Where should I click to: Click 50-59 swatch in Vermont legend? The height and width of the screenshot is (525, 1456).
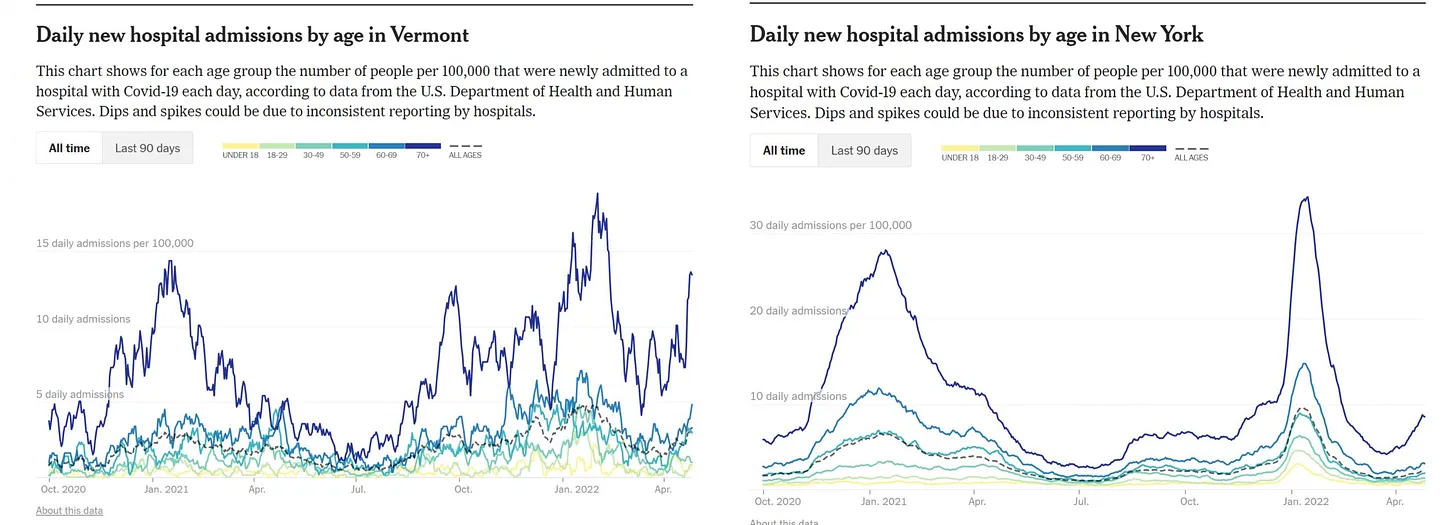(x=350, y=147)
